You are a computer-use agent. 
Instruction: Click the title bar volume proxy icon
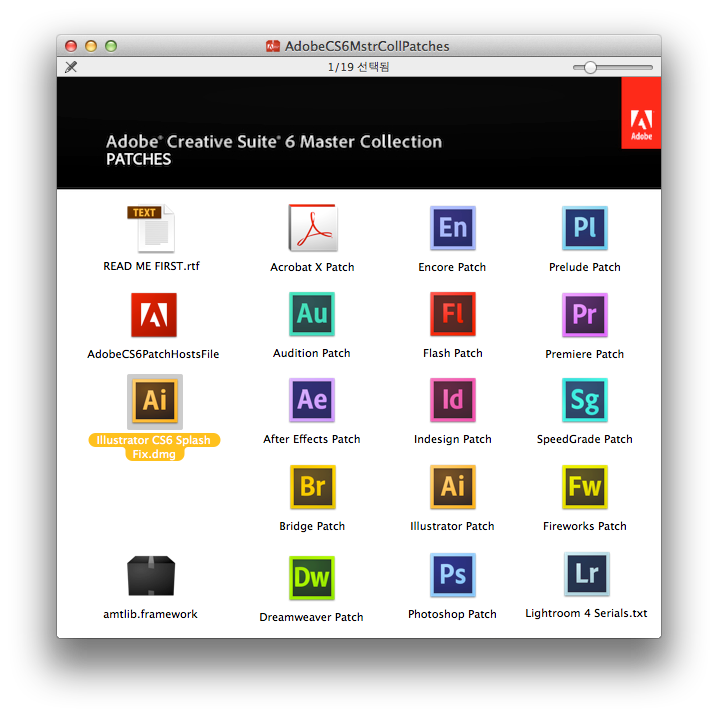point(273,46)
